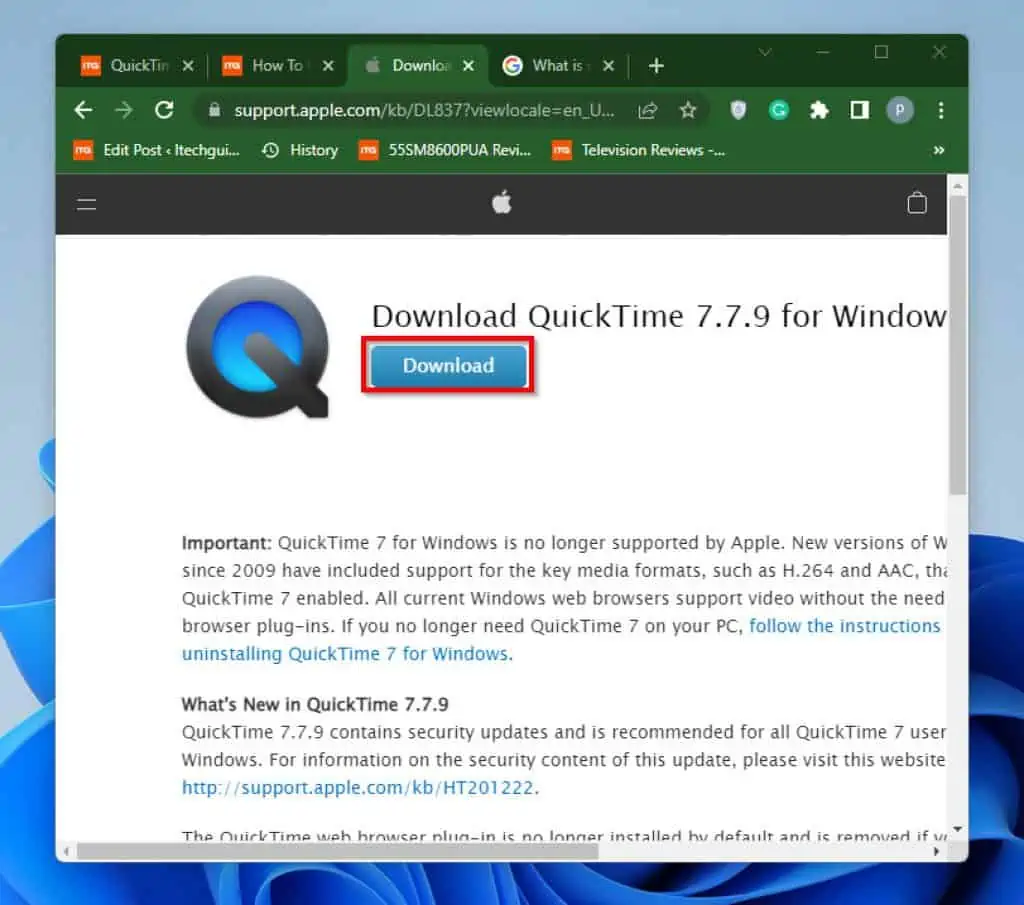Bookmark this page with the star icon
1024x905 pixels.
688,110
